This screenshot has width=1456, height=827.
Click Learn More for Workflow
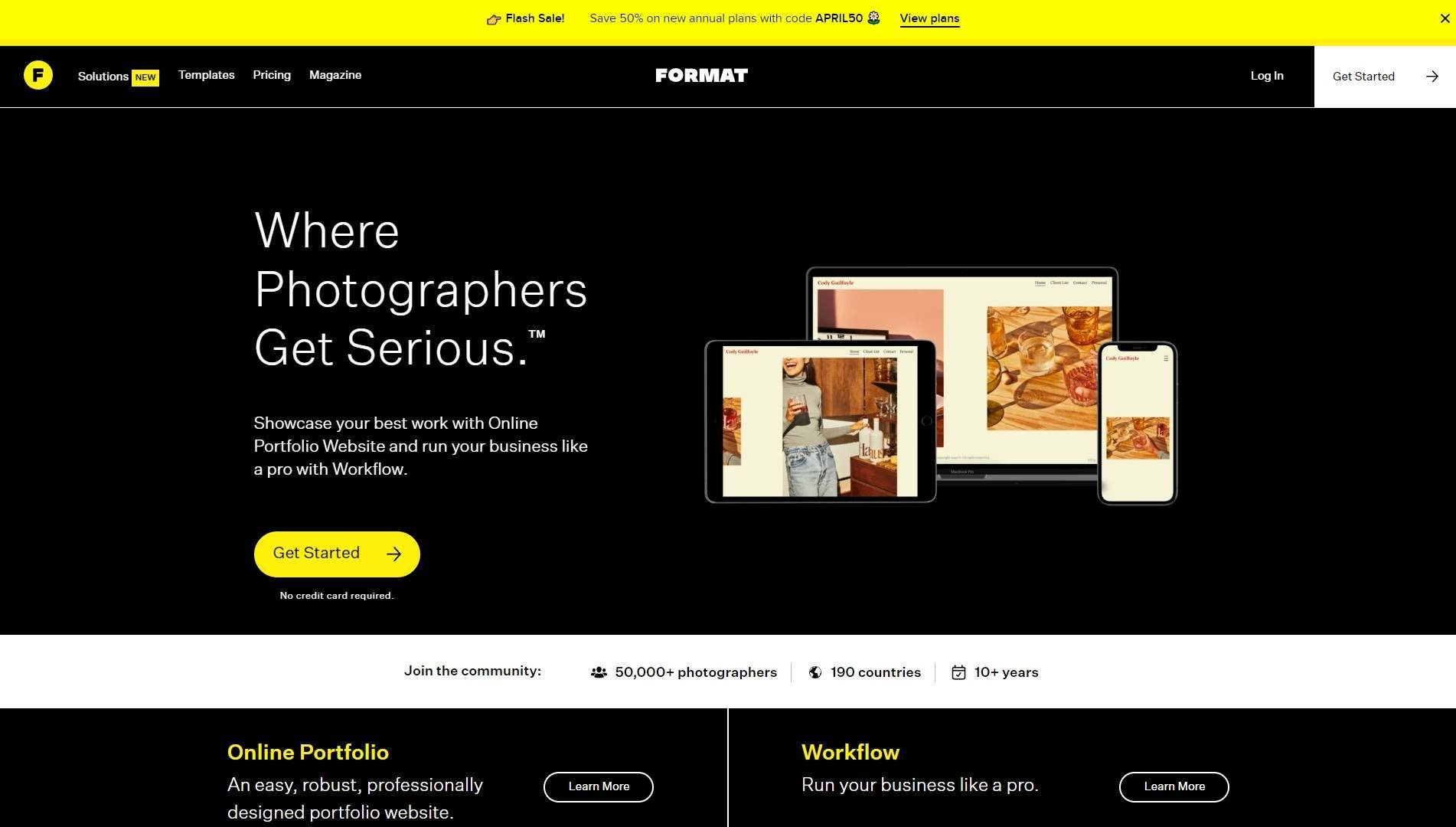click(x=1174, y=787)
